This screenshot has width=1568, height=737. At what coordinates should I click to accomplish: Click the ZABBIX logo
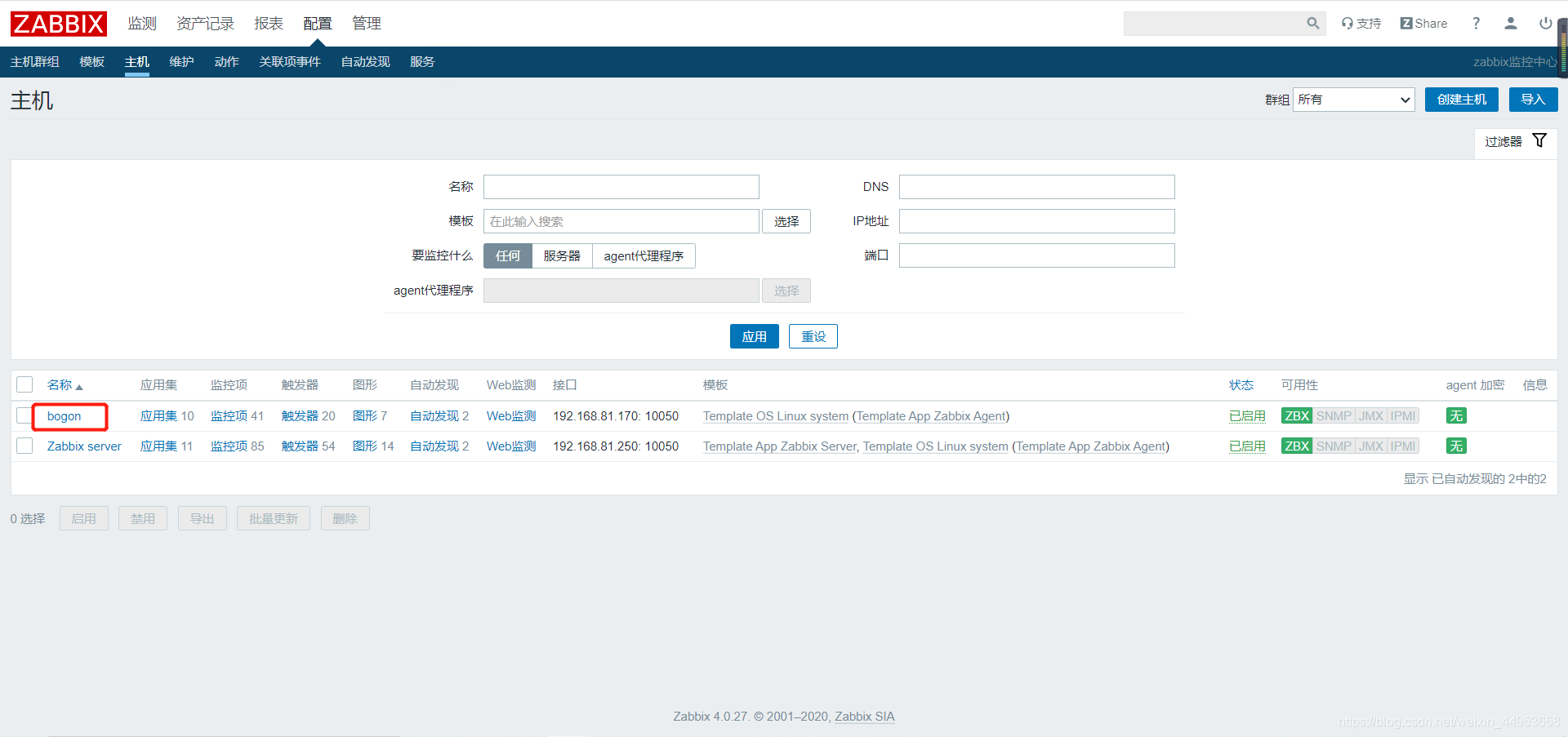[59, 24]
